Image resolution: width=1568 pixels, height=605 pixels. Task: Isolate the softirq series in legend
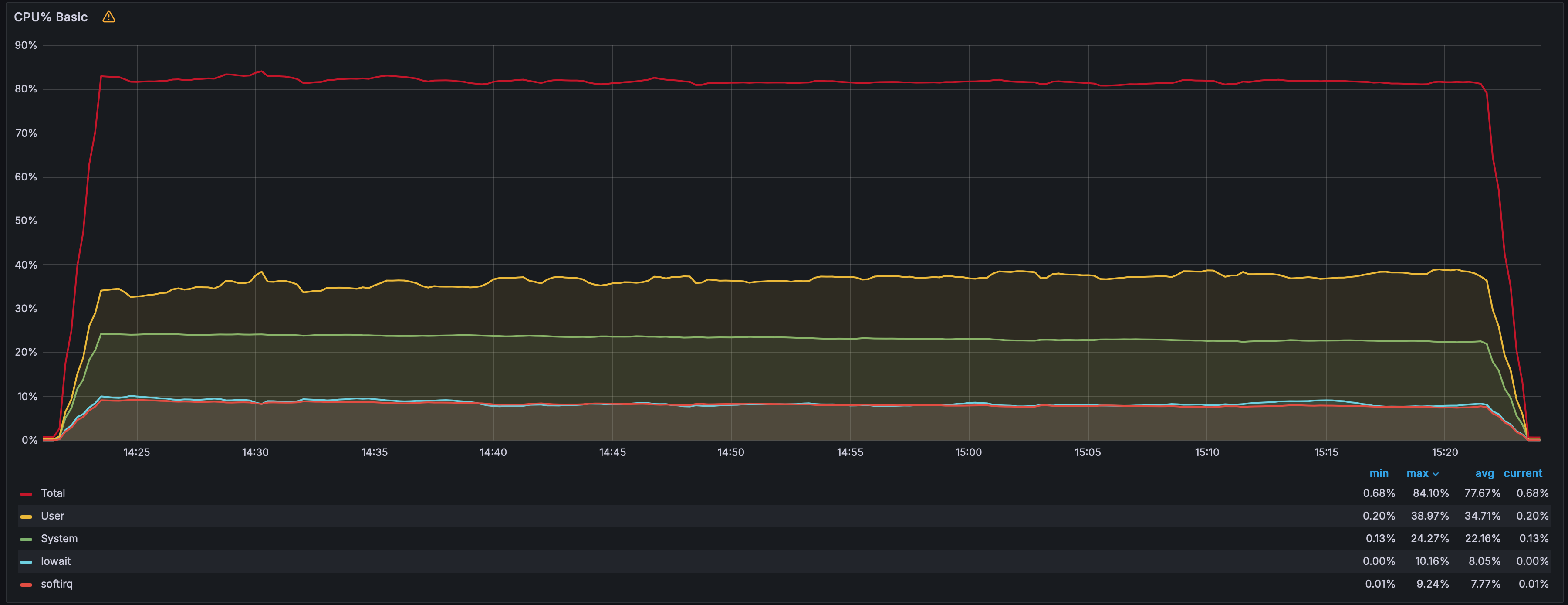(57, 584)
